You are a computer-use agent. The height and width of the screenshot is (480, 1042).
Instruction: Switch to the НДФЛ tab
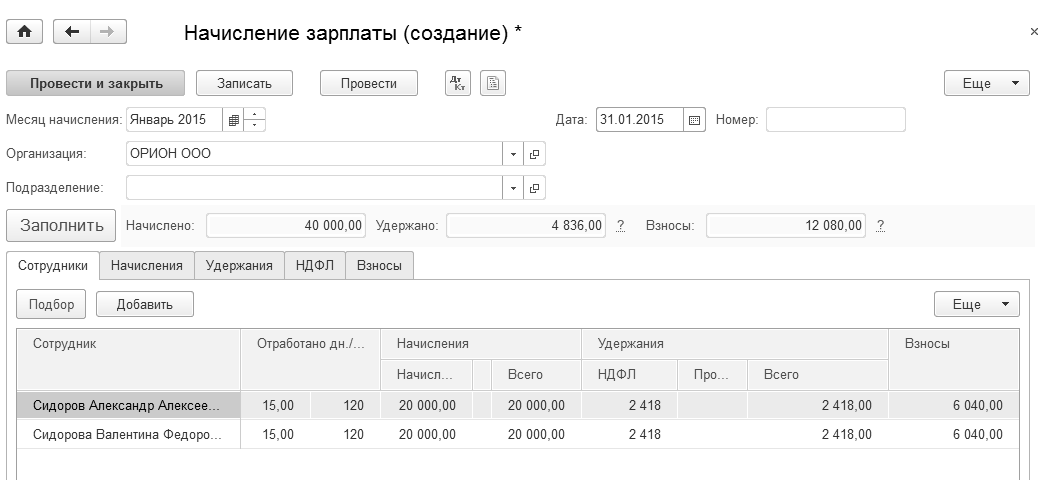click(x=314, y=265)
